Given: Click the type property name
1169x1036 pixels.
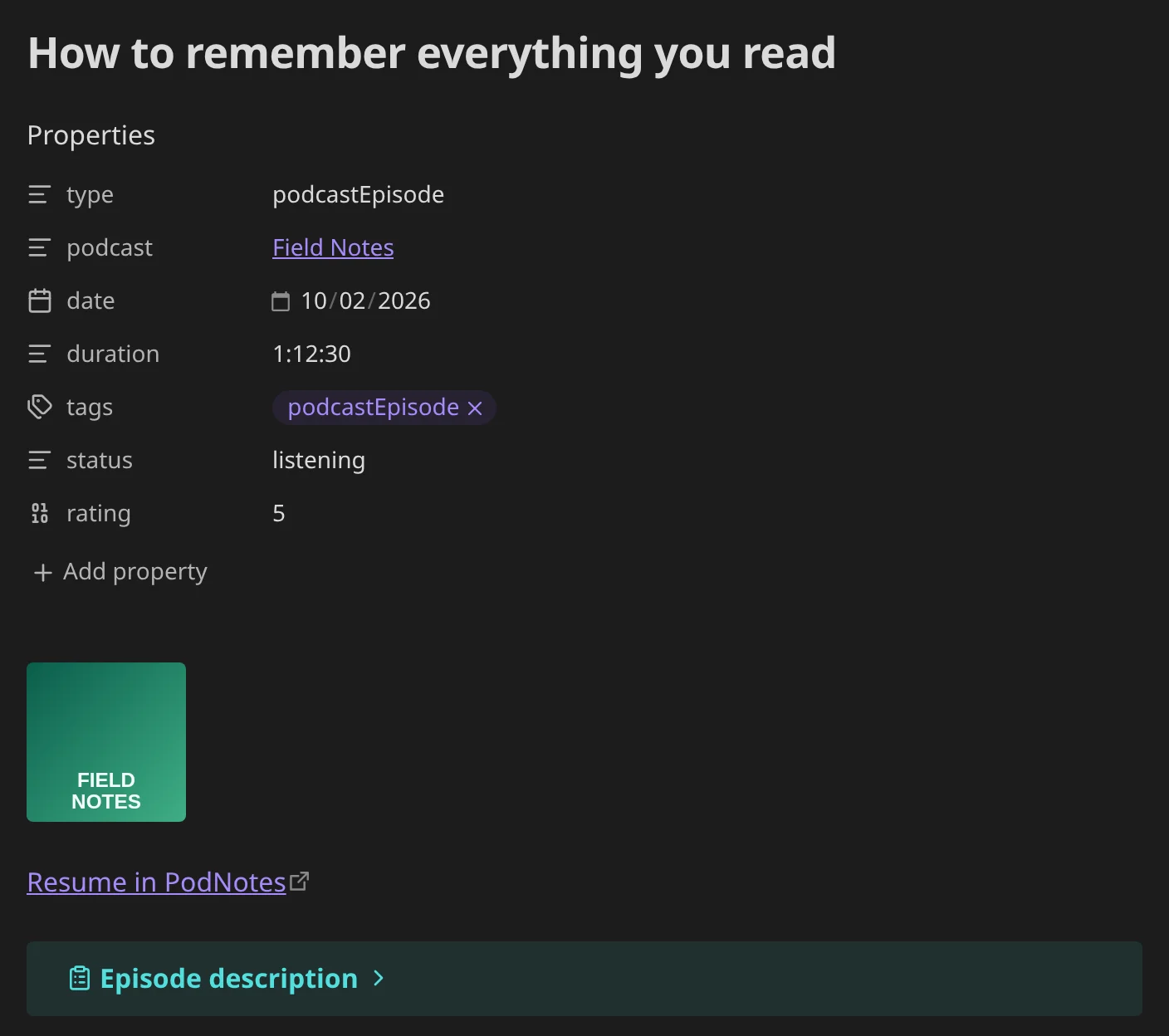Looking at the screenshot, I should [90, 195].
